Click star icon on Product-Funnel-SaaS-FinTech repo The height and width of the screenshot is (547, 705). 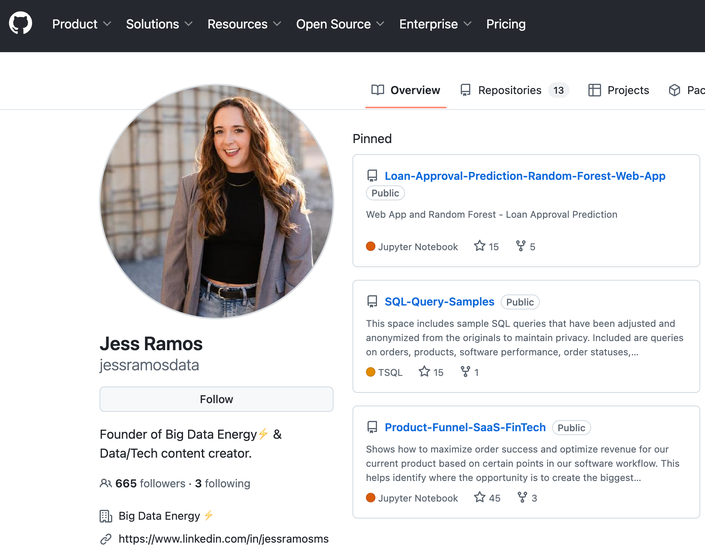(x=480, y=497)
